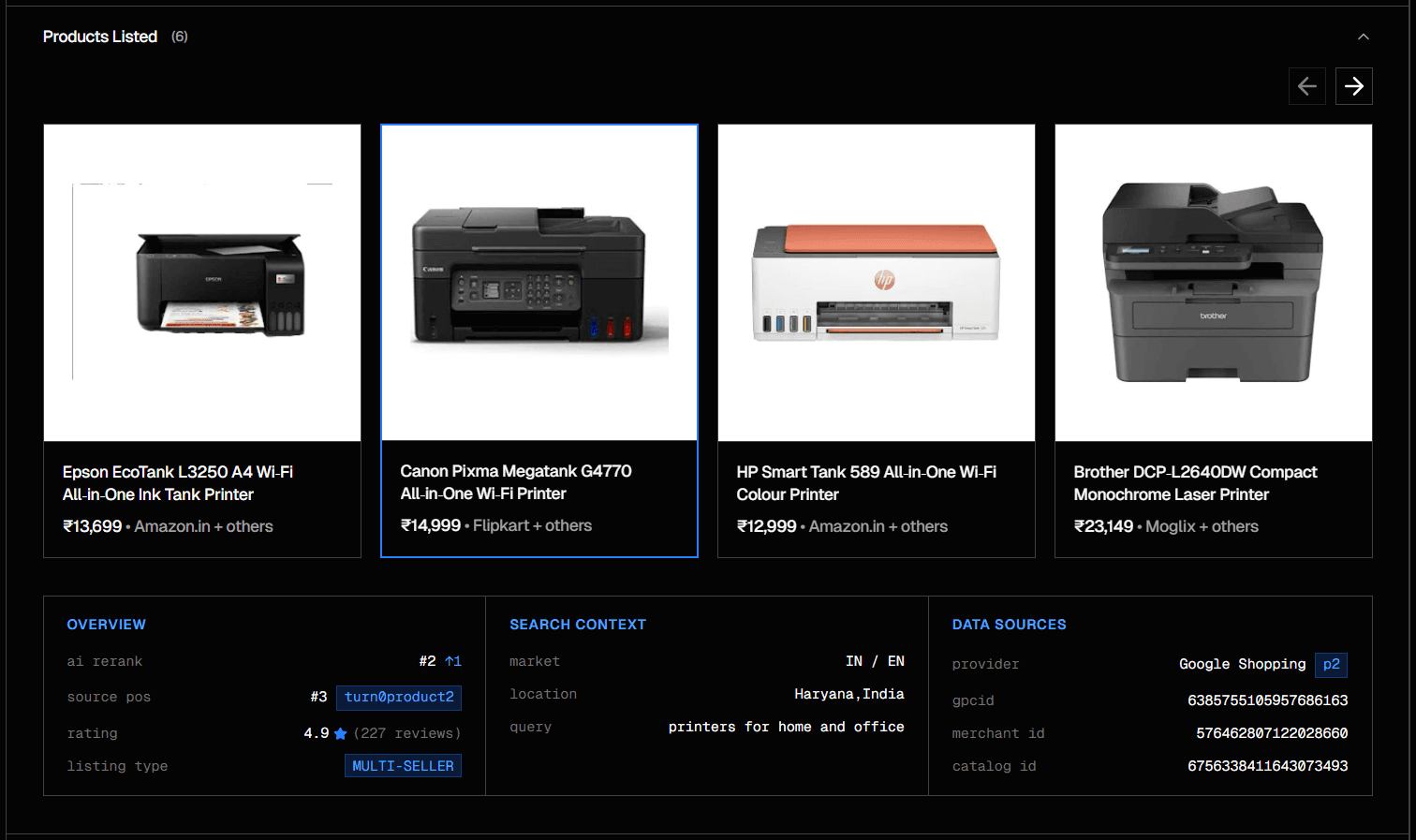Click the 'merchant id' label
The height and width of the screenshot is (840, 1416).
[x=998, y=733]
